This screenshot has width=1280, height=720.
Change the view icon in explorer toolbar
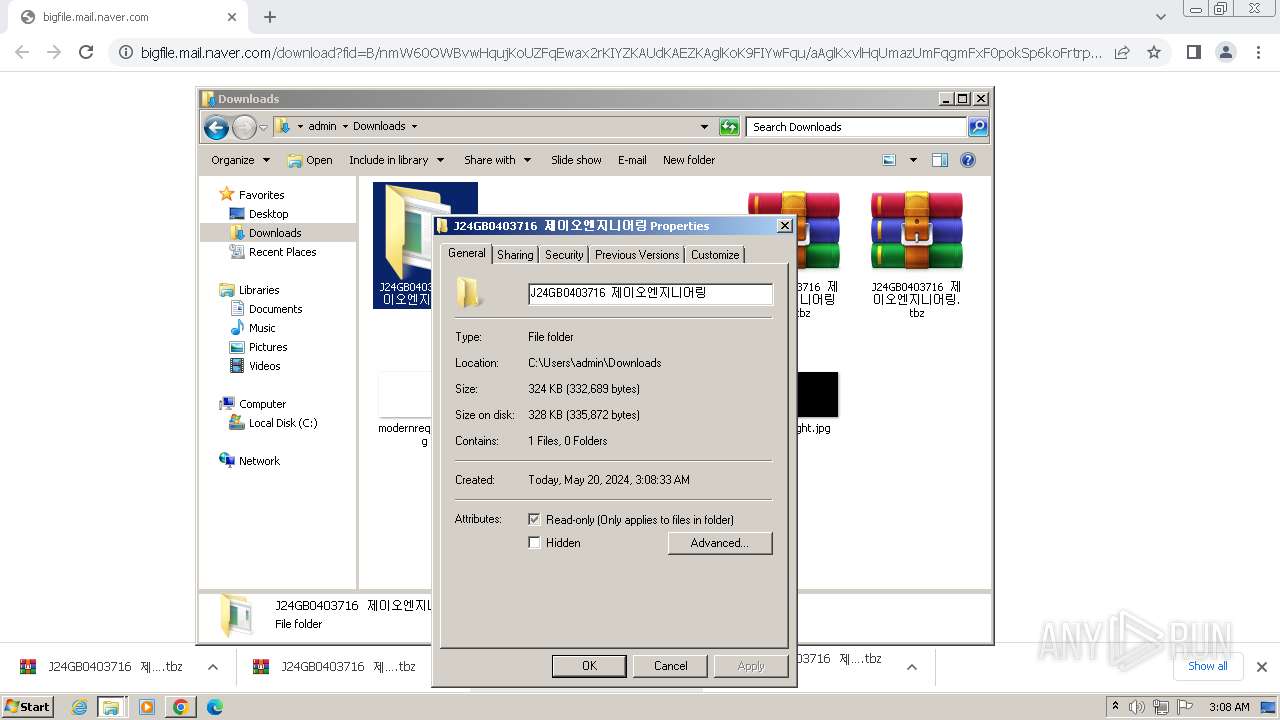pos(889,160)
